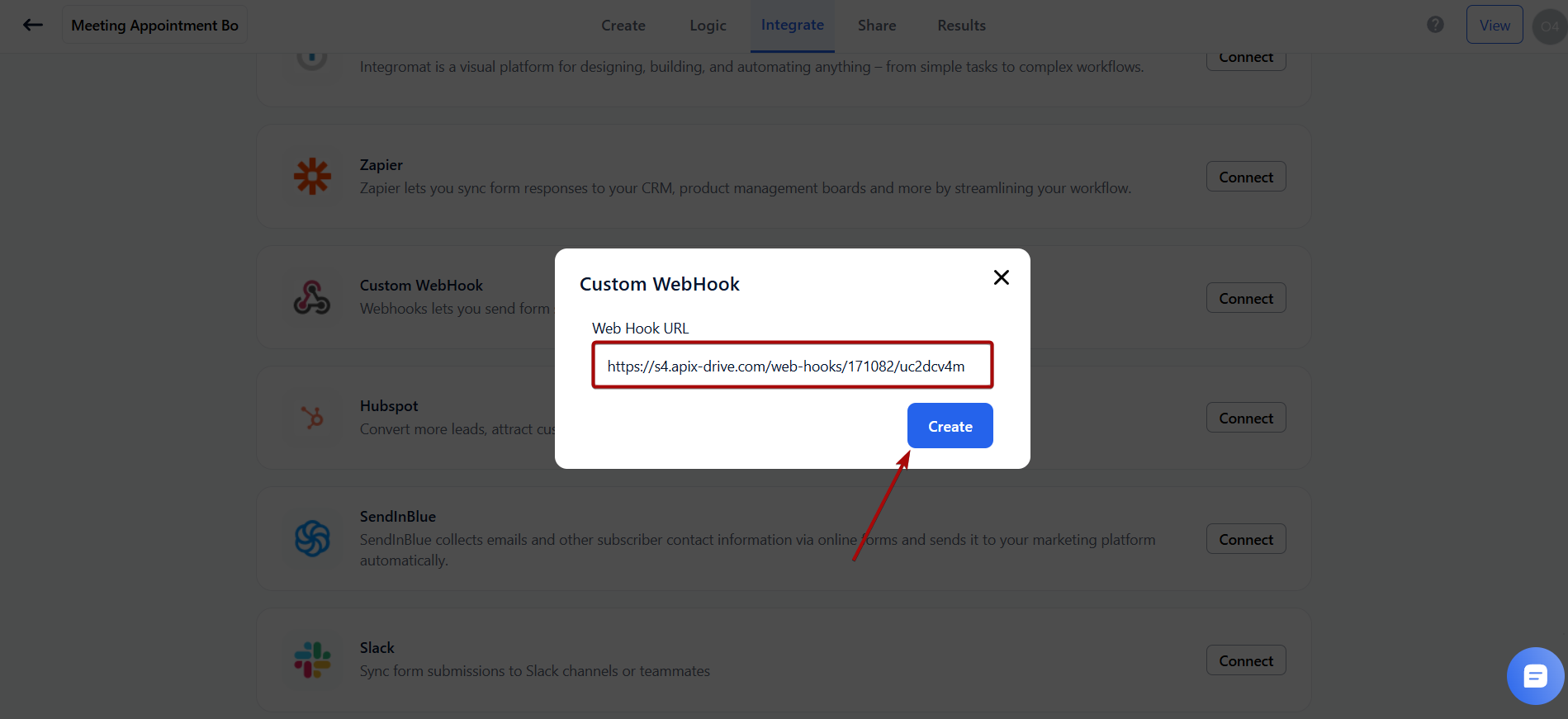Viewport: 1568px width, 719px height.
Task: Open the Results tab
Action: (x=961, y=26)
